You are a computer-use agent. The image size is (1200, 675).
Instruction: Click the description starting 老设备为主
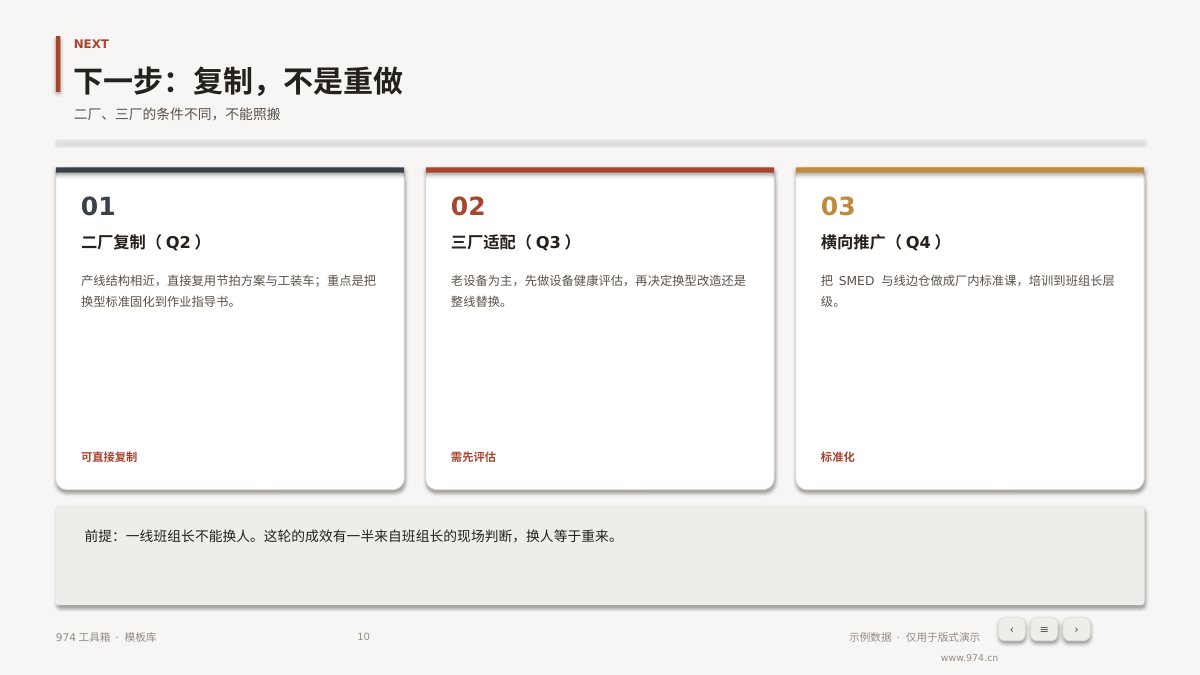[598, 291]
